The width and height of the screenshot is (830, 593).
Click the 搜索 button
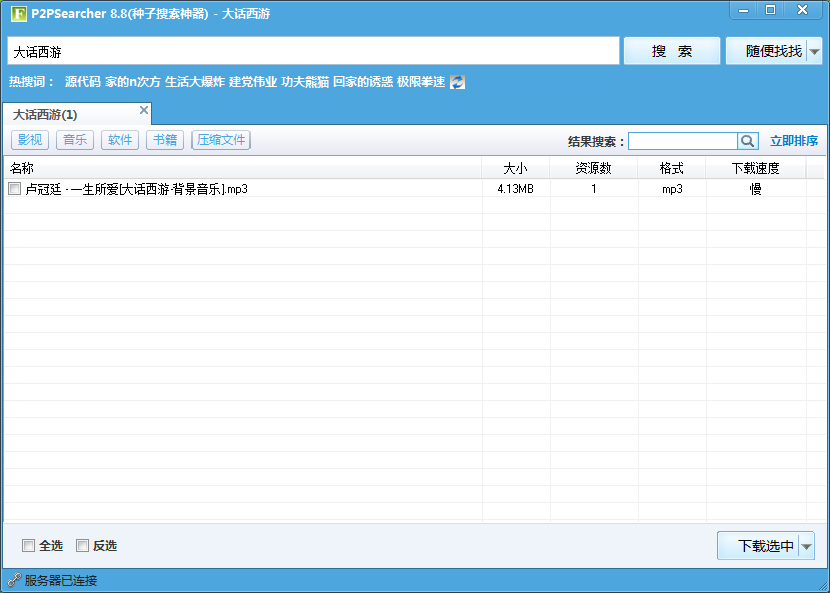coord(671,51)
